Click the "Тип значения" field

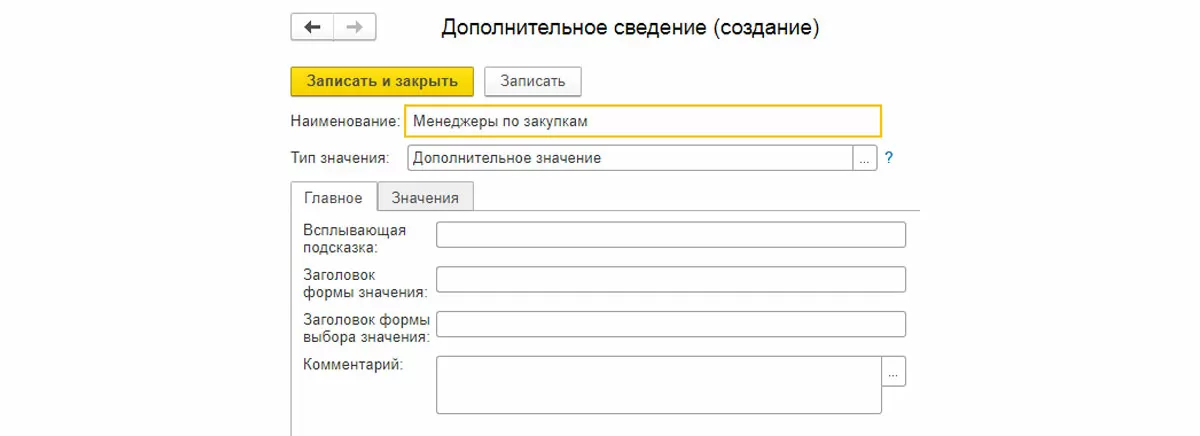coord(630,158)
